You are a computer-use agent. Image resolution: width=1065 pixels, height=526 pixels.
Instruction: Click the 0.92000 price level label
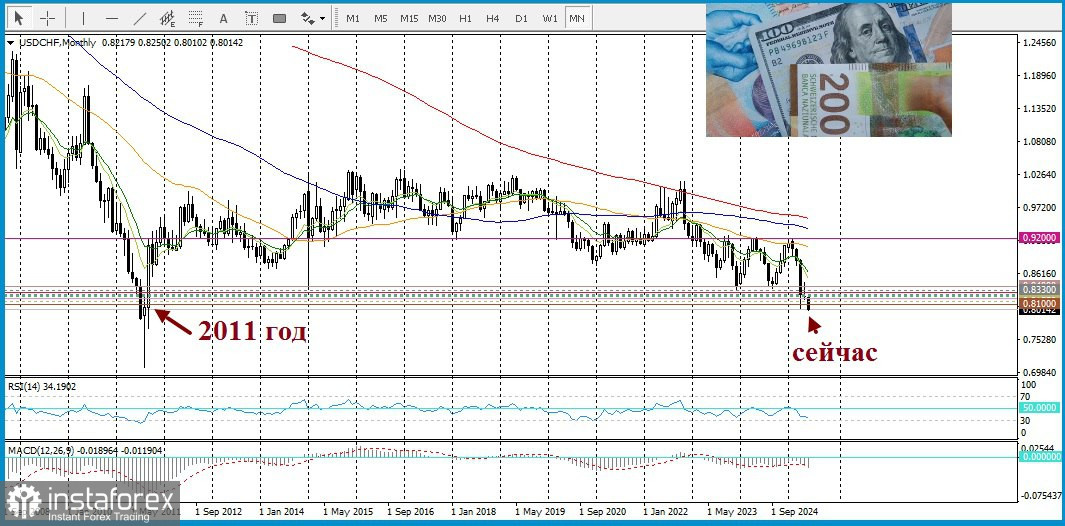click(1039, 239)
